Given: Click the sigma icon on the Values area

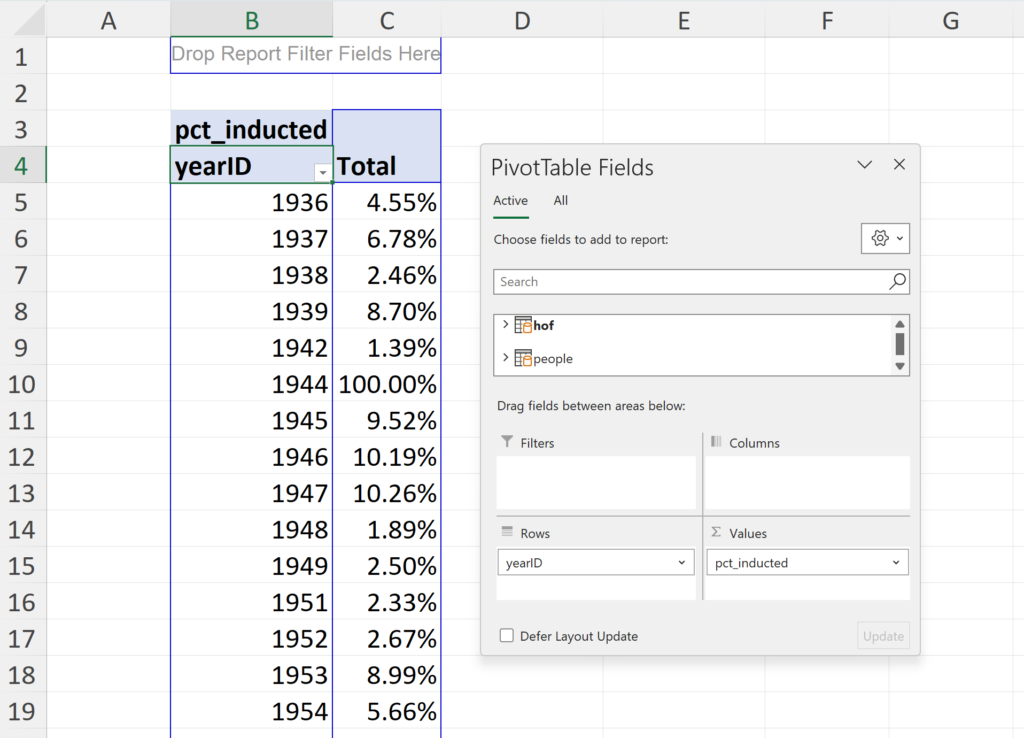Looking at the screenshot, I should click(x=714, y=532).
